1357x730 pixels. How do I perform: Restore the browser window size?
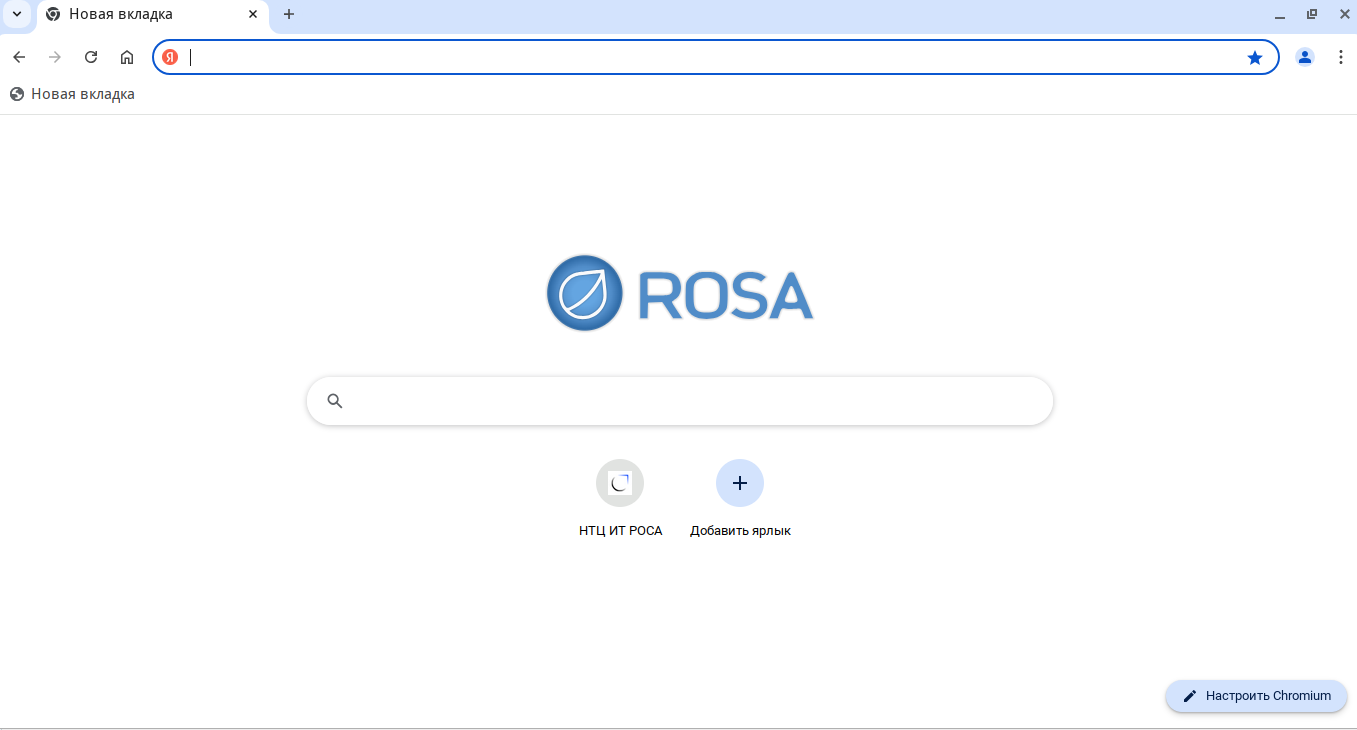pyautogui.click(x=1312, y=14)
